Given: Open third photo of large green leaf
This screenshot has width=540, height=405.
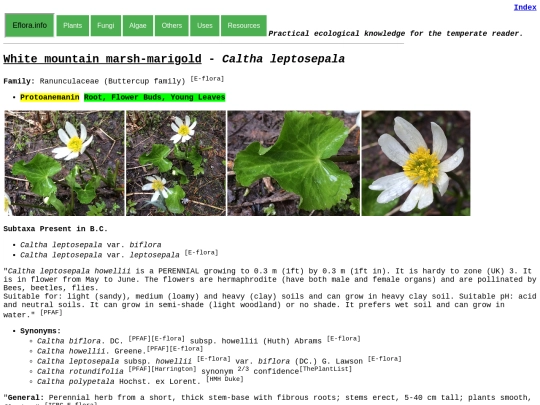Looking at the screenshot, I should (x=294, y=163).
